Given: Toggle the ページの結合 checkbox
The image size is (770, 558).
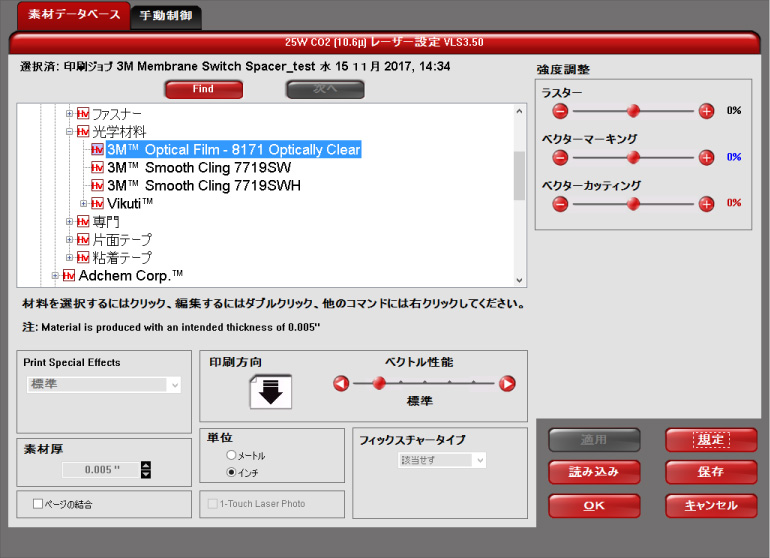Looking at the screenshot, I should [x=38, y=503].
